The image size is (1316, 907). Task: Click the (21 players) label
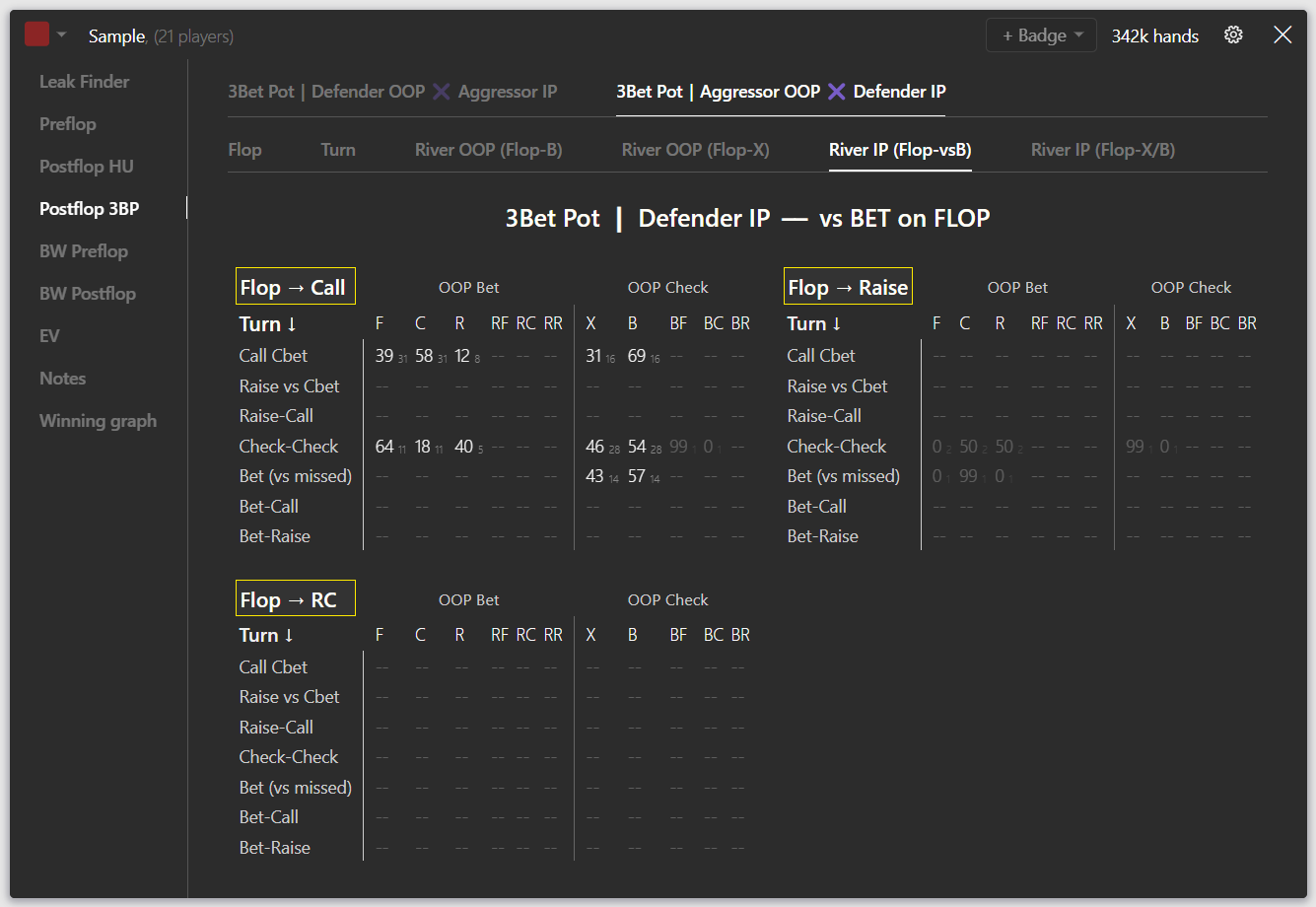[x=194, y=36]
